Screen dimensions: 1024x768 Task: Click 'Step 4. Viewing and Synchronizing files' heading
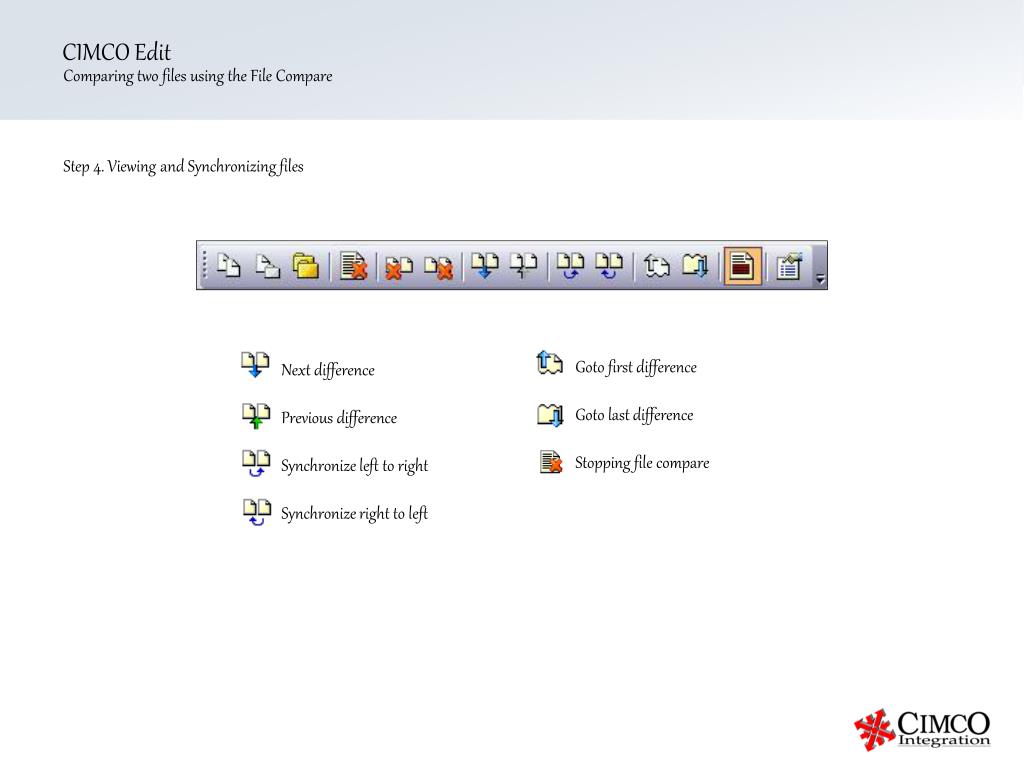[x=184, y=167]
